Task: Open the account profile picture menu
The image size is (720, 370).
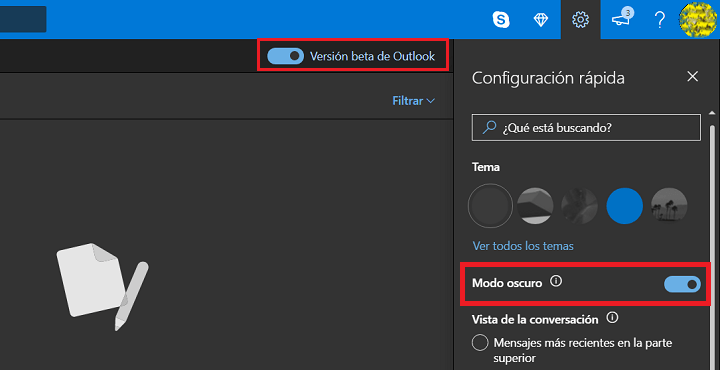Action: [x=699, y=20]
